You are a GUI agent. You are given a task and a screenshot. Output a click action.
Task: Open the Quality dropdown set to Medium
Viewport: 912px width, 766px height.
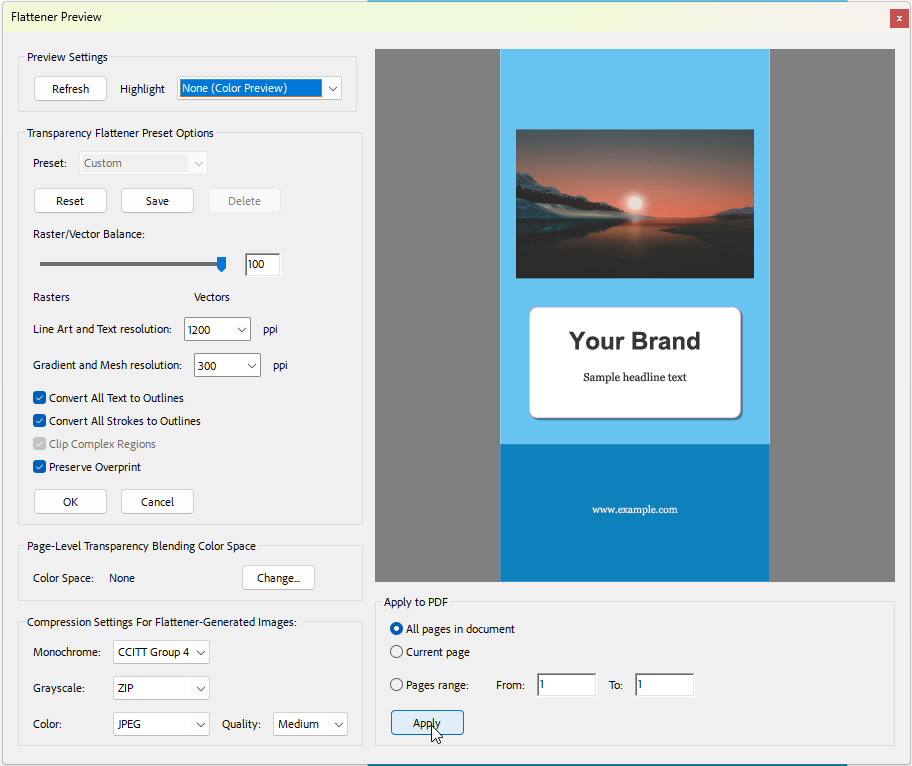click(310, 724)
